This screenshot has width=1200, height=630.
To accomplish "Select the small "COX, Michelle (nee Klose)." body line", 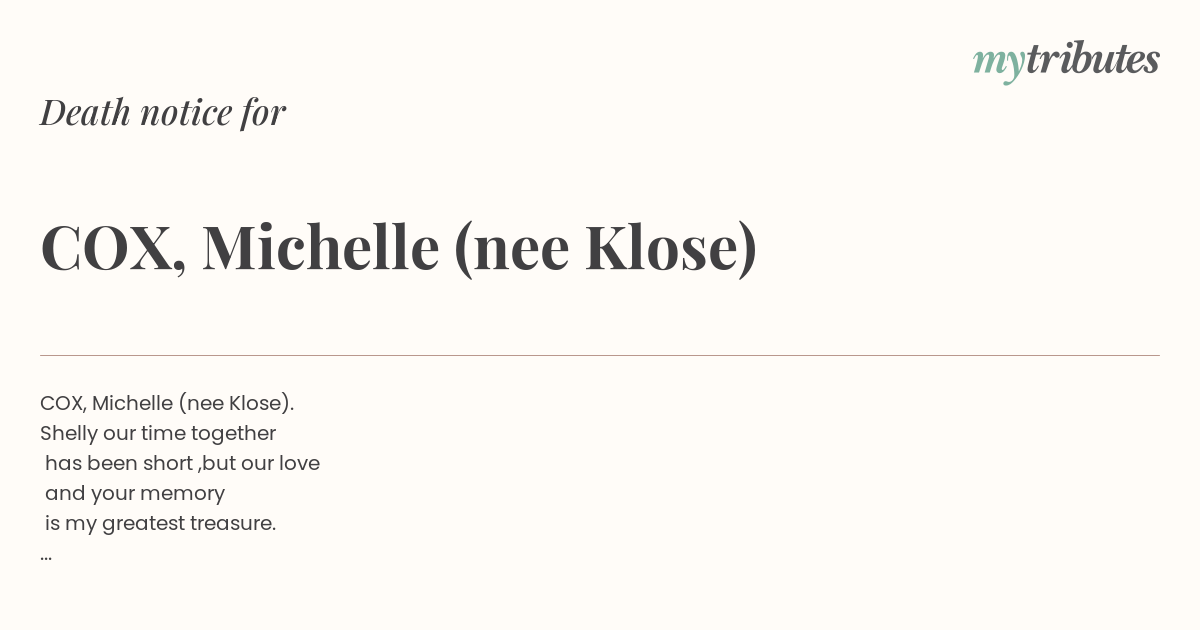I will [x=167, y=404].
